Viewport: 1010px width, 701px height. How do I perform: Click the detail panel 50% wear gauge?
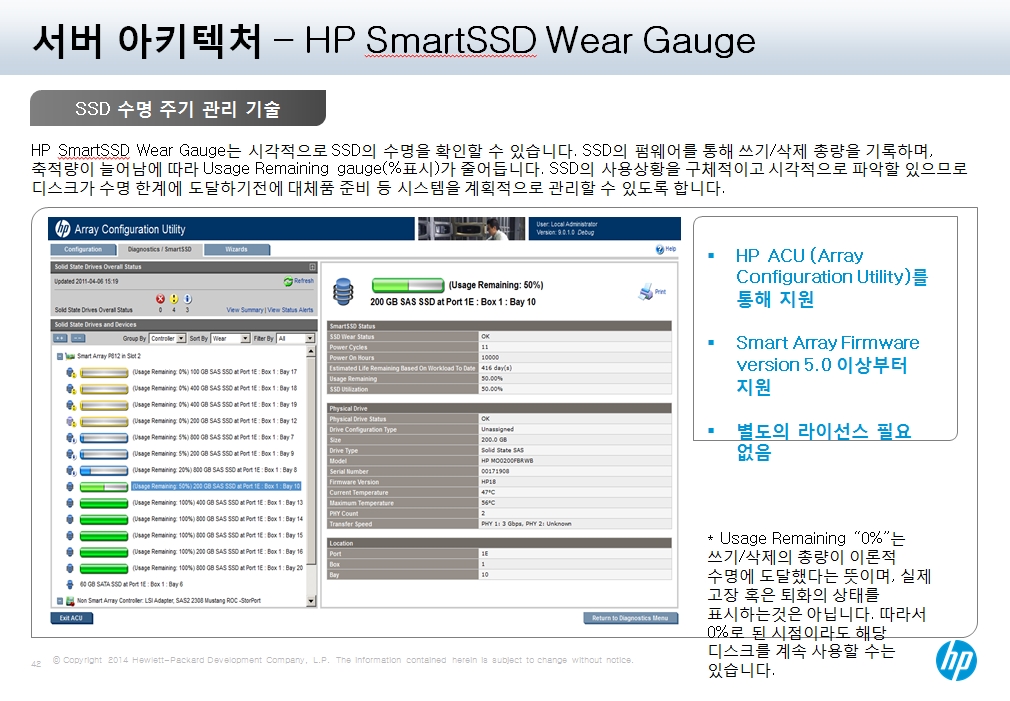408,285
